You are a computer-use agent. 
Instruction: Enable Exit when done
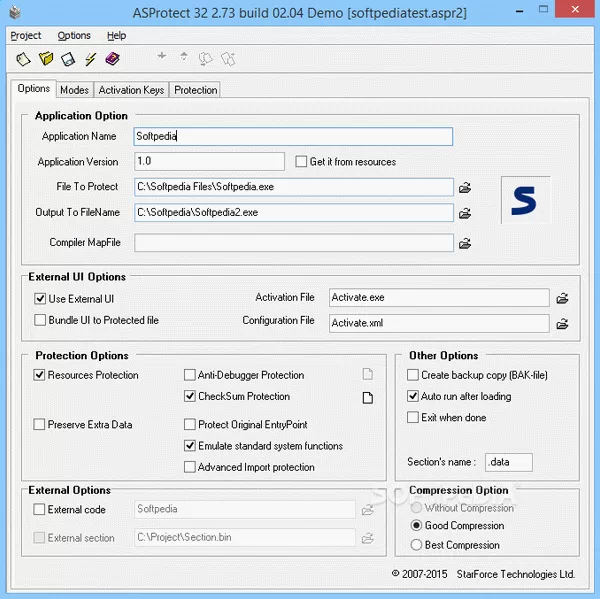pyautogui.click(x=413, y=417)
